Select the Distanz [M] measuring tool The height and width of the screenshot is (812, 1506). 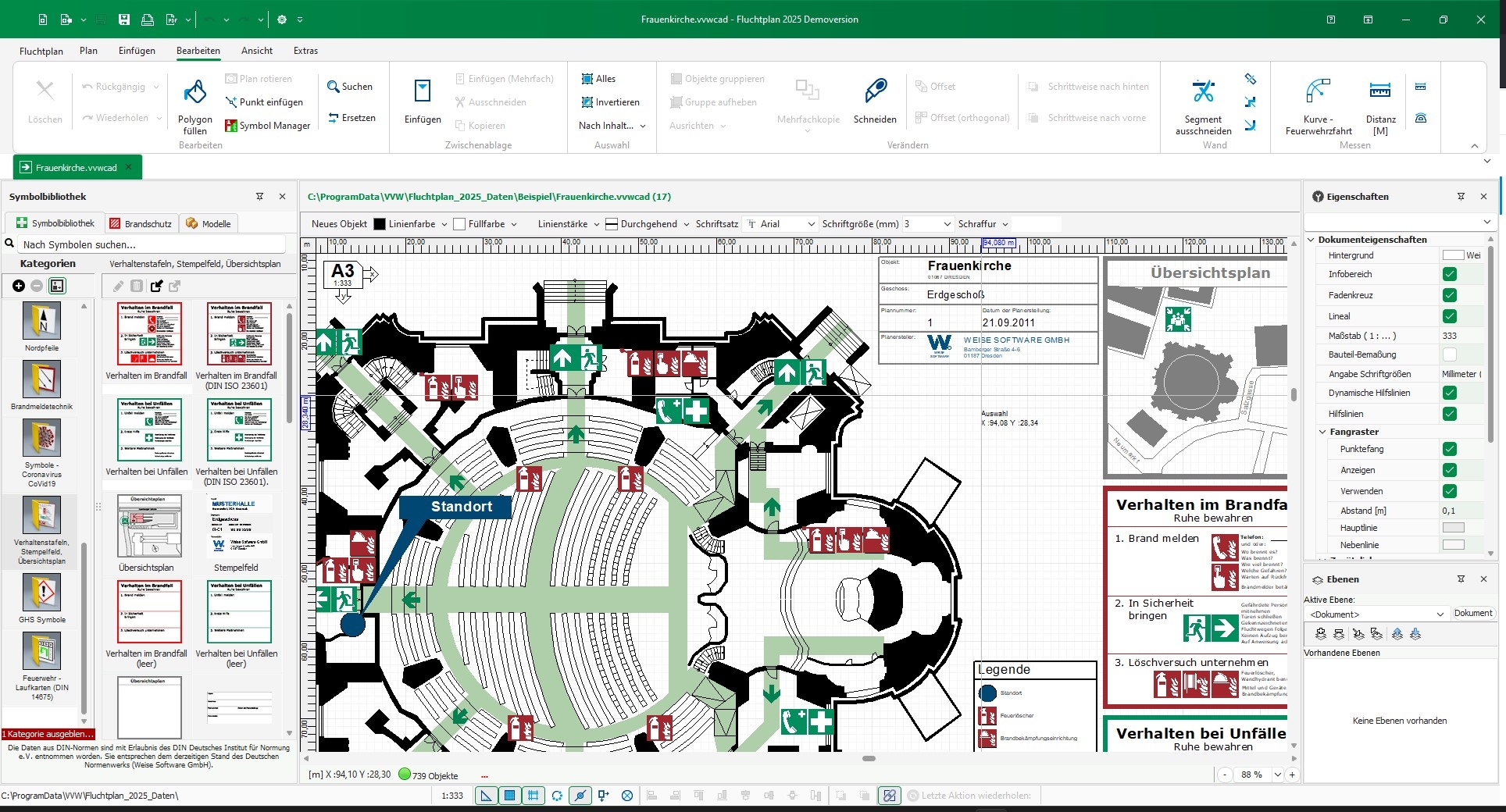point(1380,107)
